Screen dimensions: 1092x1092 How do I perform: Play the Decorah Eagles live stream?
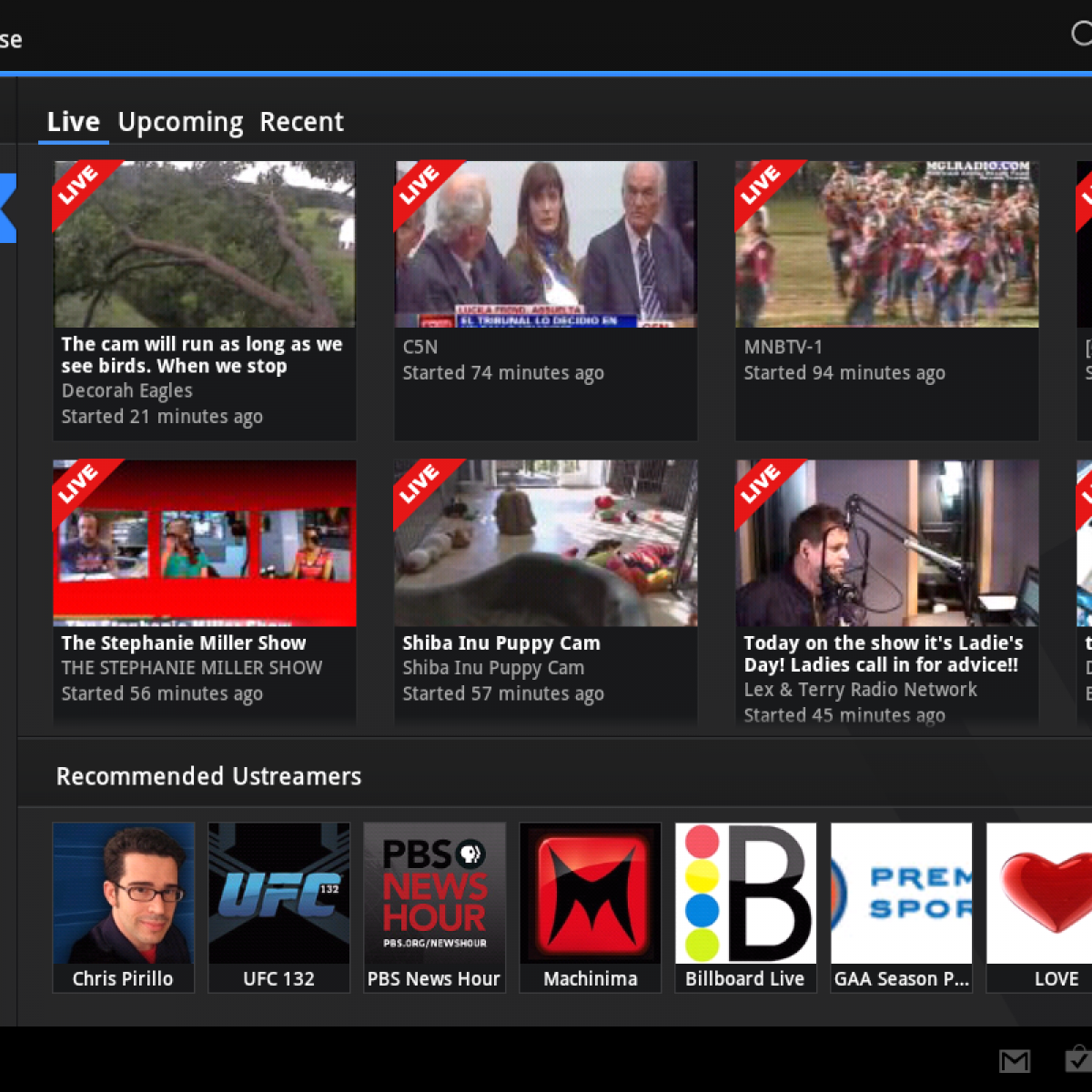click(205, 245)
